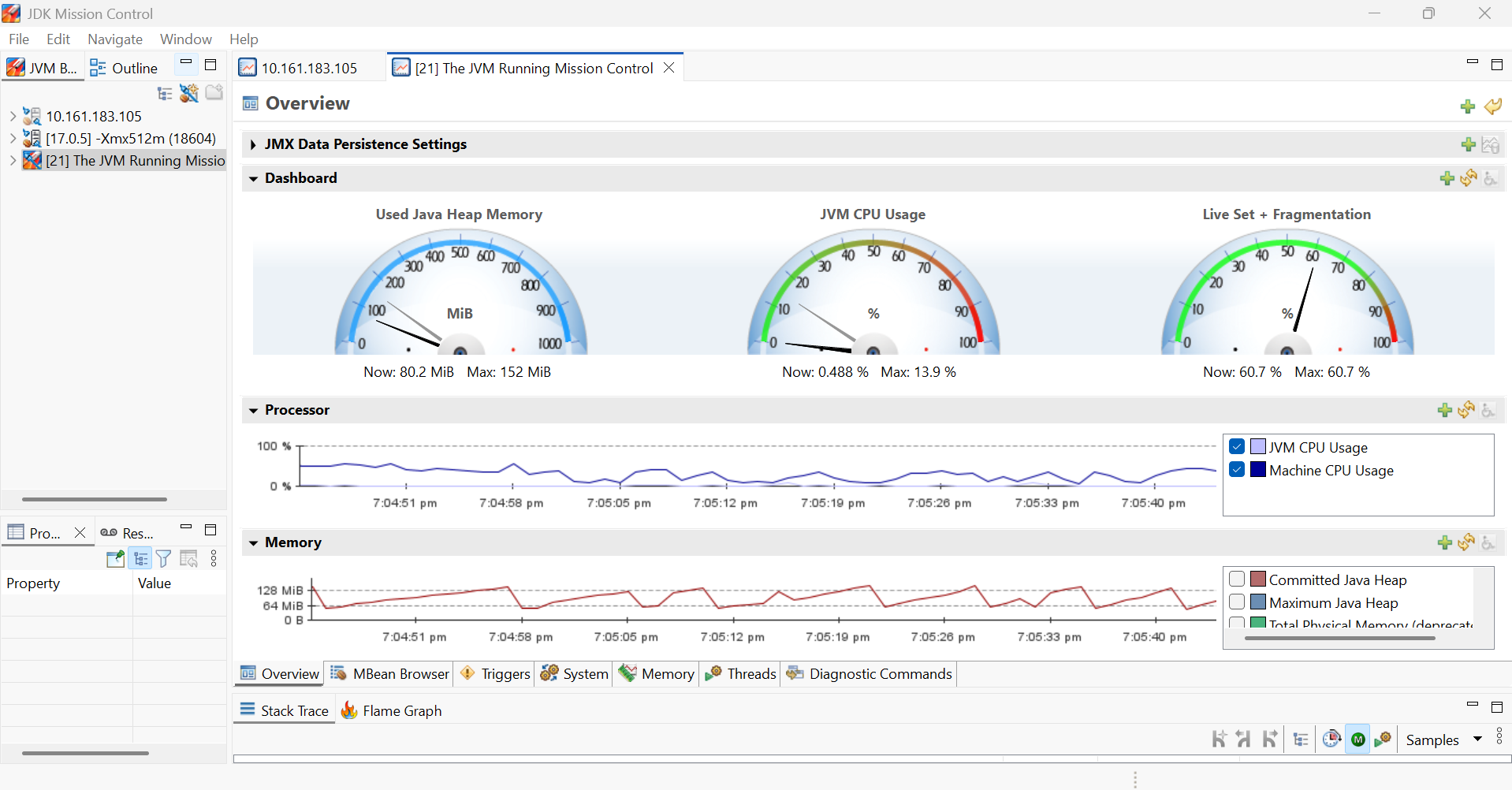The width and height of the screenshot is (1512, 790).
Task: Click the reset icon in Memory section
Action: tap(1466, 542)
